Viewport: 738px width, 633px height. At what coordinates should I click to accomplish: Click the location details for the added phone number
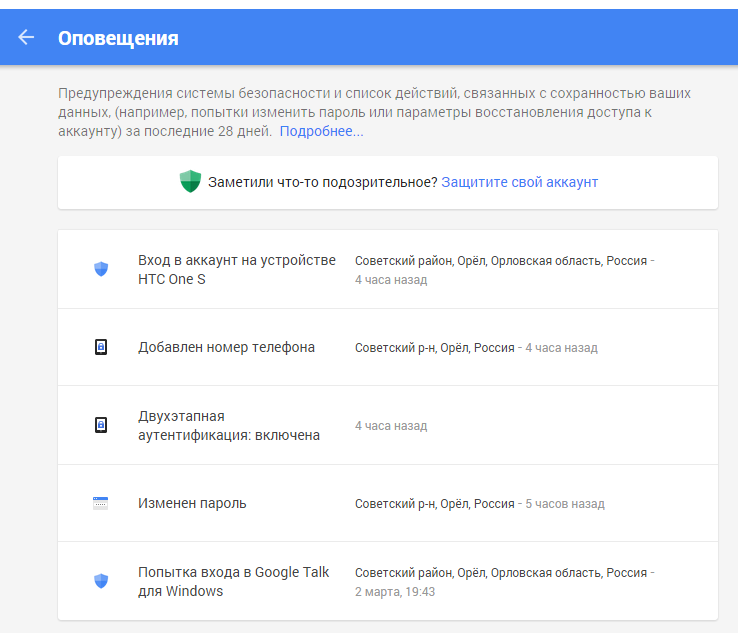click(434, 348)
